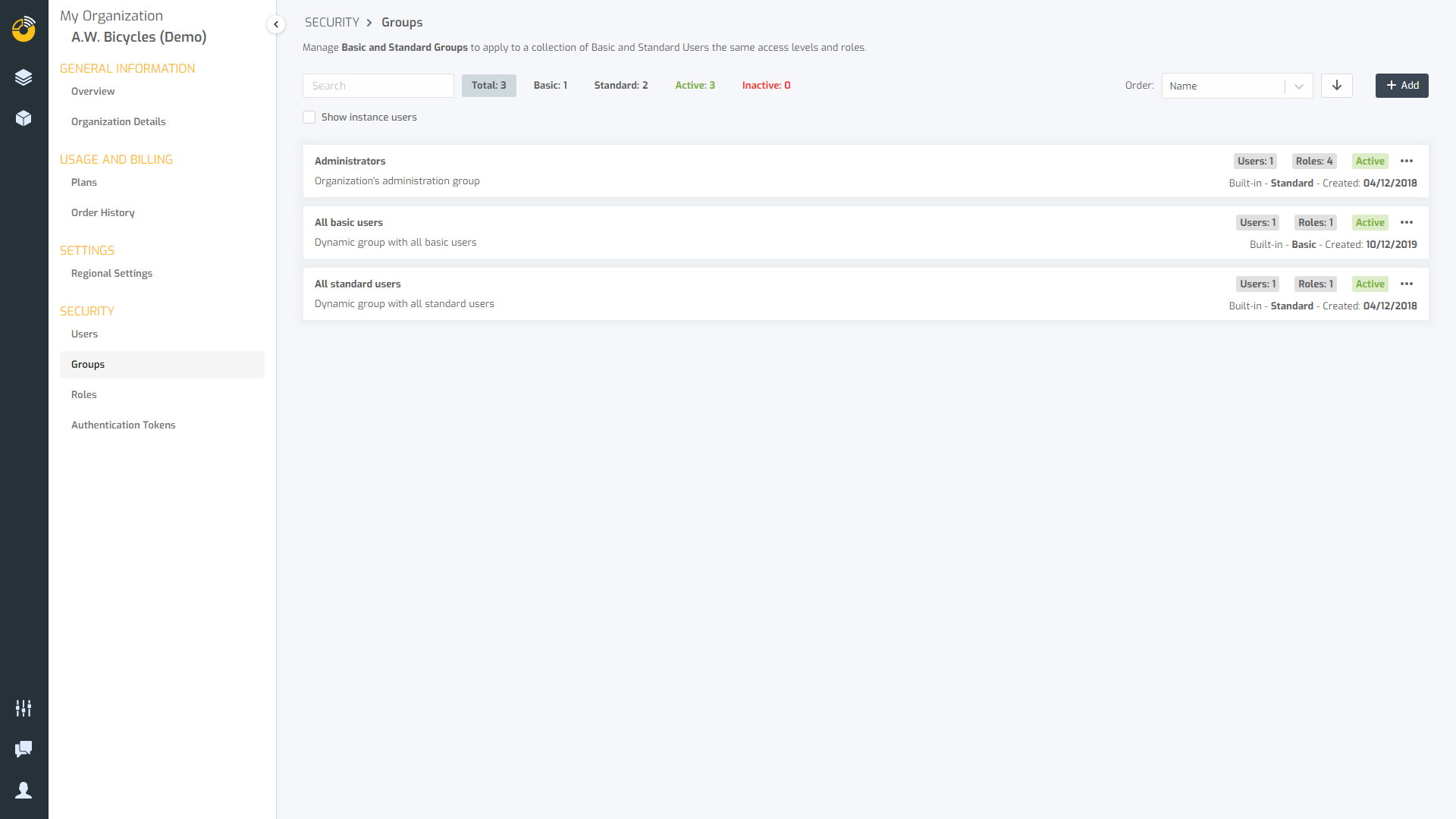Screen dimensions: 1456x819
Task: Open the user account icon in sidebar
Action: click(x=24, y=789)
